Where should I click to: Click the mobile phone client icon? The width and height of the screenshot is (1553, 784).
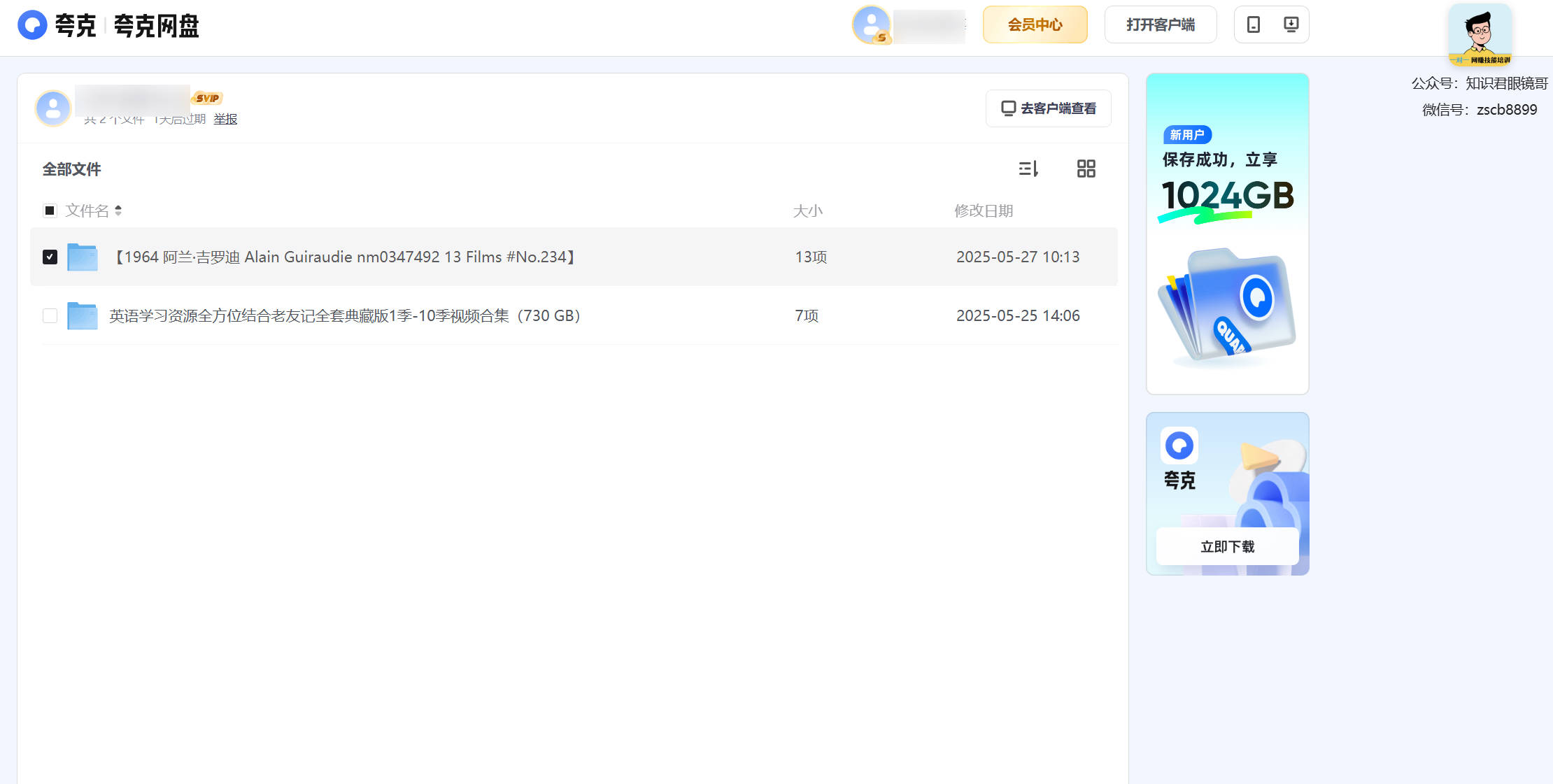(x=1254, y=24)
